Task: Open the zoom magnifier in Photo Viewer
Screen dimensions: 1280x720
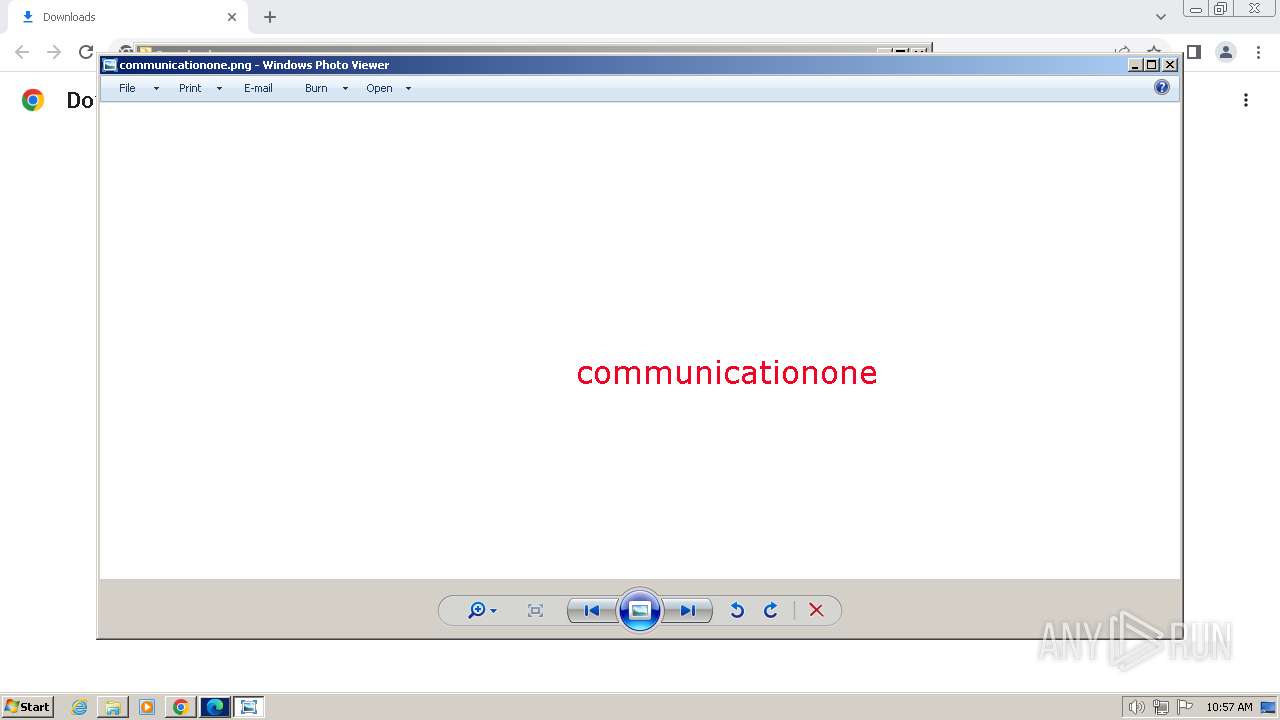Action: click(477, 610)
